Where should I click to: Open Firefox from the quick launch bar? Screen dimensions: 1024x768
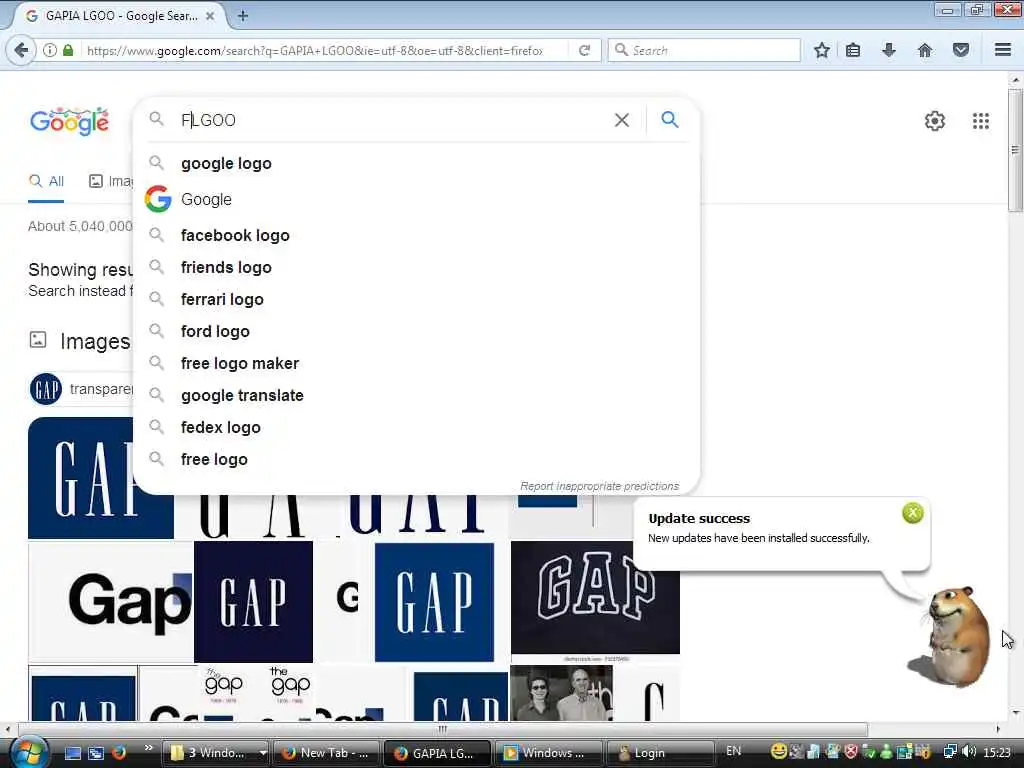118,752
